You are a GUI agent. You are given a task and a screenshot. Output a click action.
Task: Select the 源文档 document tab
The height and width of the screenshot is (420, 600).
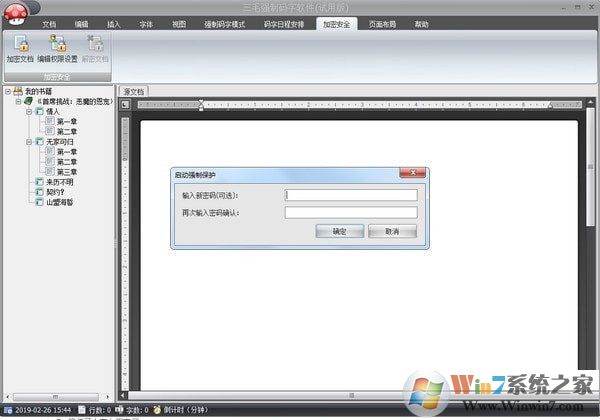click(134, 92)
